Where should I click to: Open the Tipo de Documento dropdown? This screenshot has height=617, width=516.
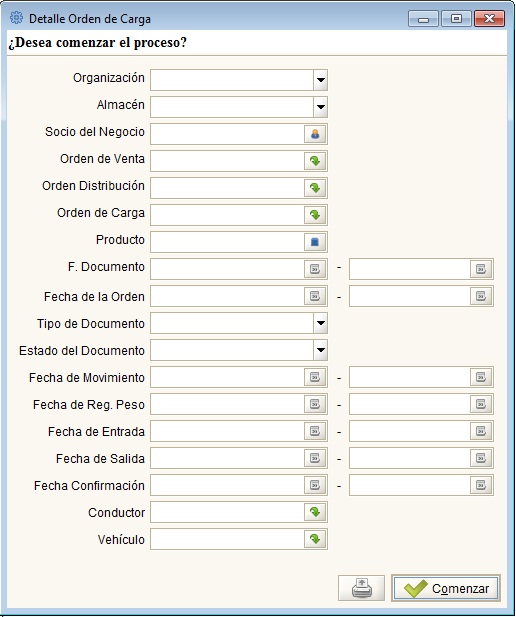321,323
